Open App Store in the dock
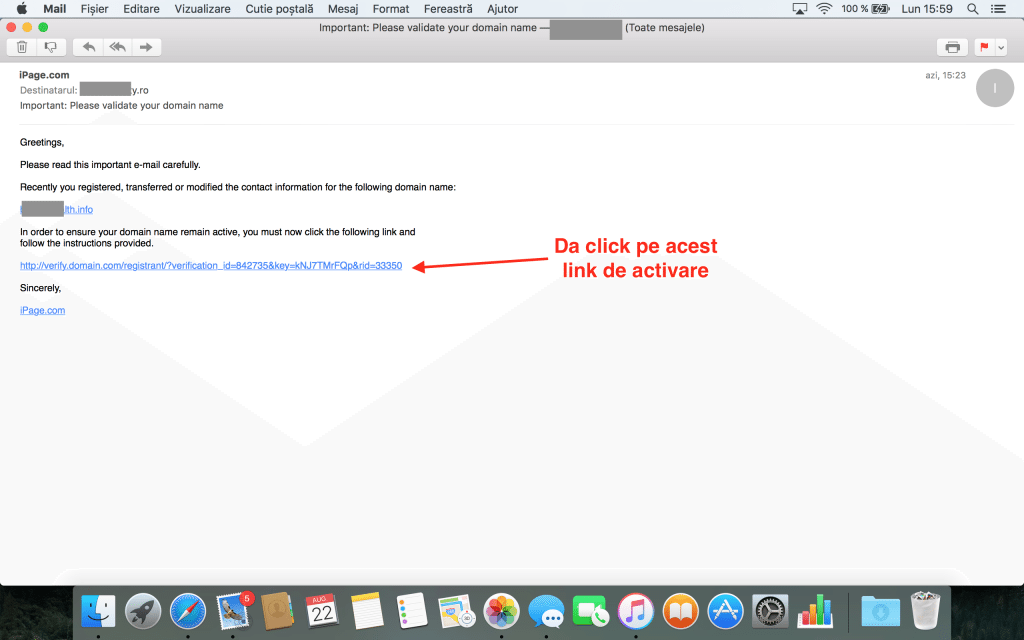Screen dimensions: 1024x640 coord(726,611)
